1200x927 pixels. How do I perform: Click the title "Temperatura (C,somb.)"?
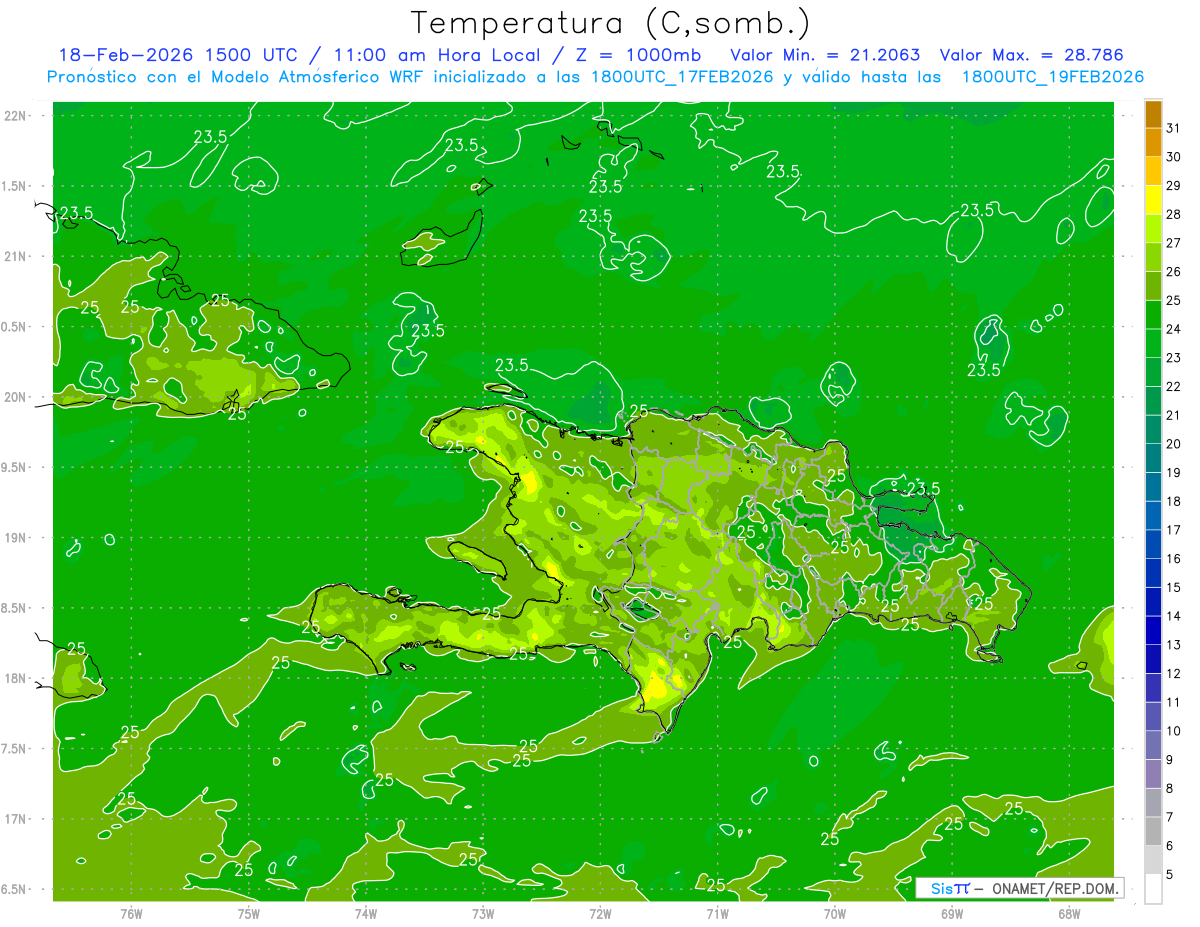pyautogui.click(x=610, y=23)
